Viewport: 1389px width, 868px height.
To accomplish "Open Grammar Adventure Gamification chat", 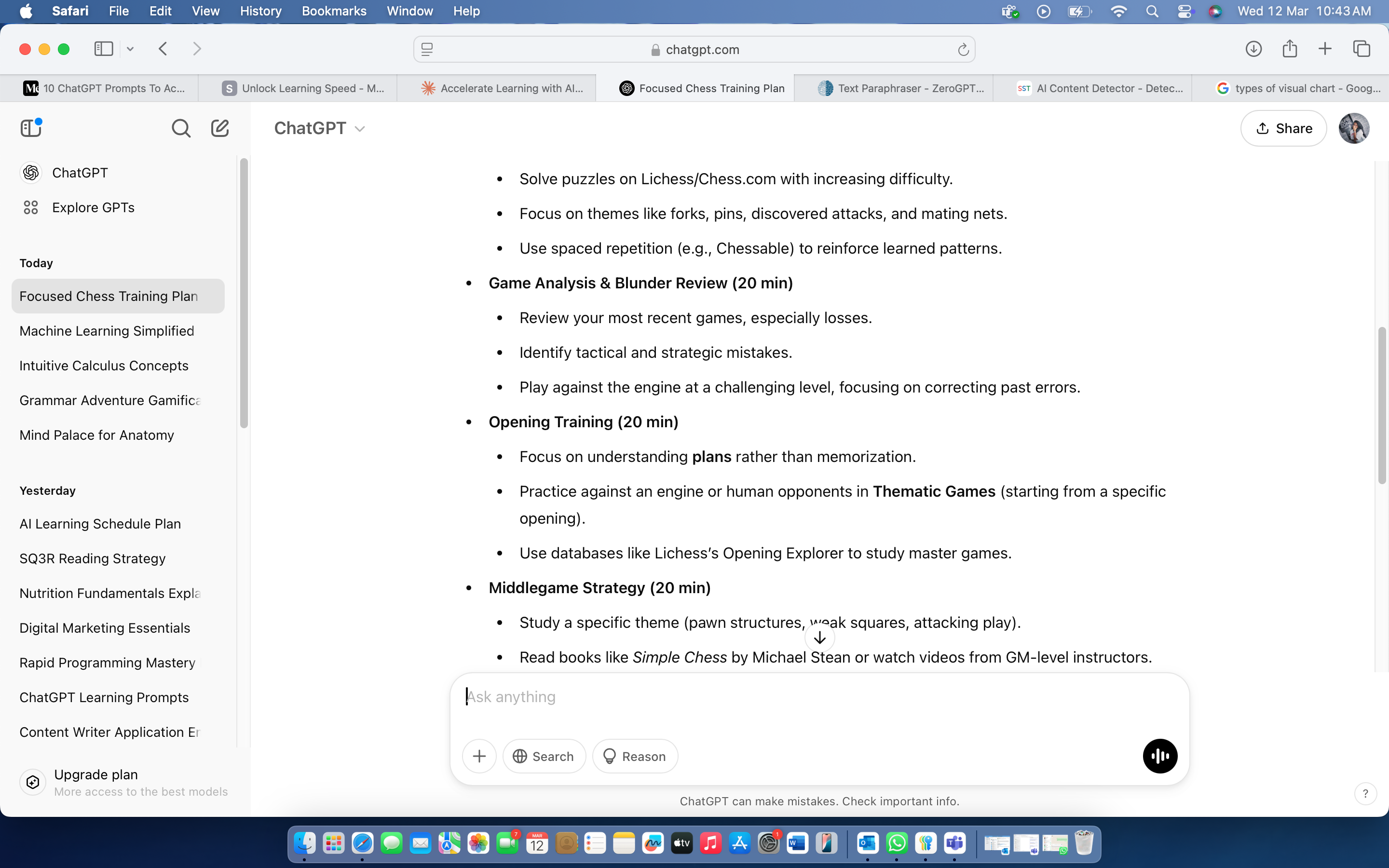I will coord(118,401).
